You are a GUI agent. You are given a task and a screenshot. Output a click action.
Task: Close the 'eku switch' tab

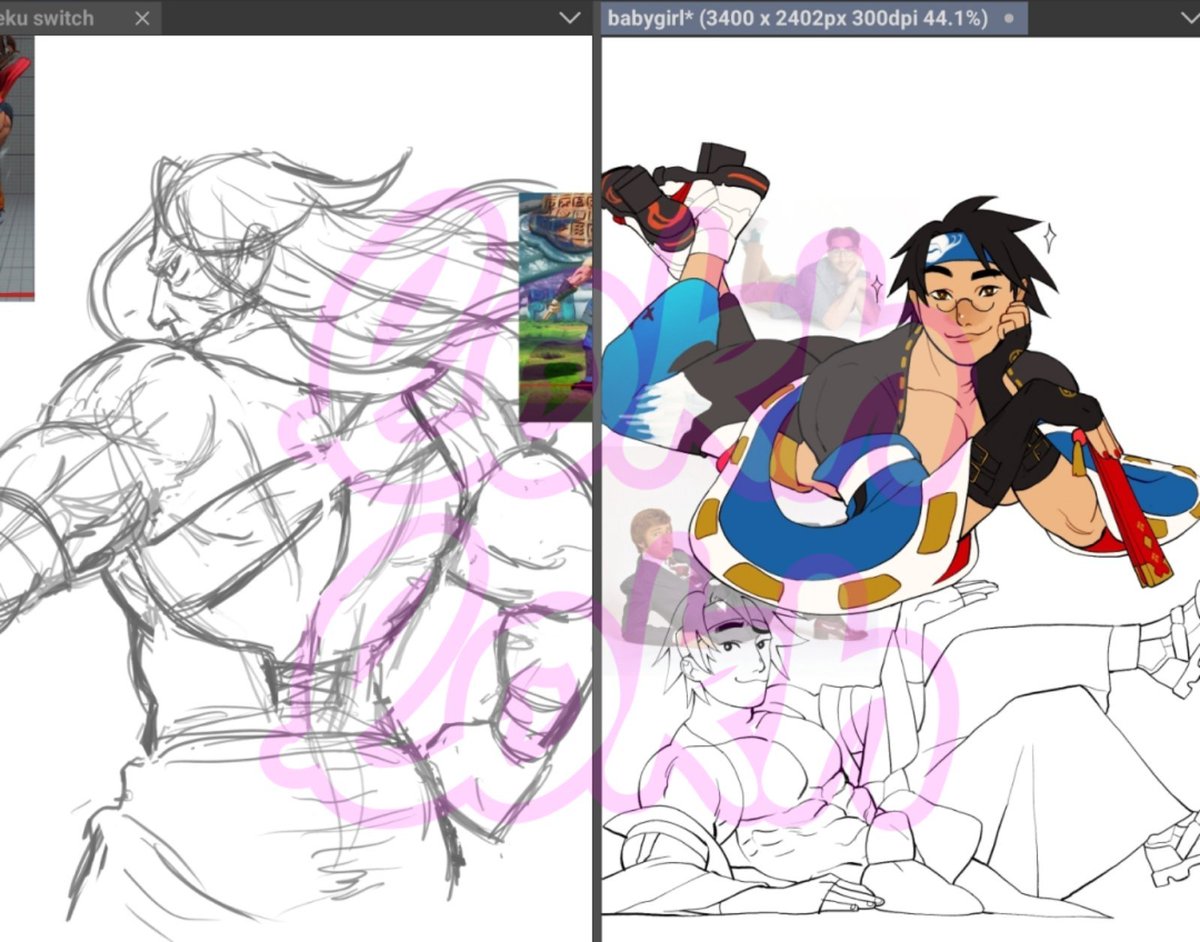[142, 18]
